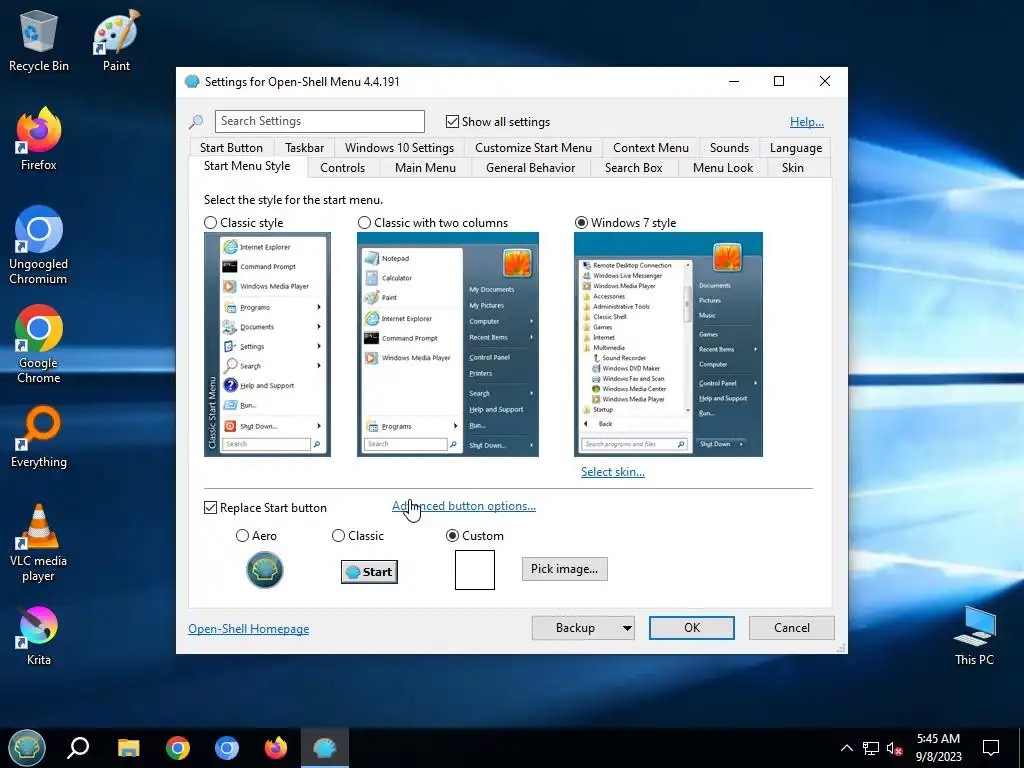Click the Help... link

pyautogui.click(x=807, y=121)
